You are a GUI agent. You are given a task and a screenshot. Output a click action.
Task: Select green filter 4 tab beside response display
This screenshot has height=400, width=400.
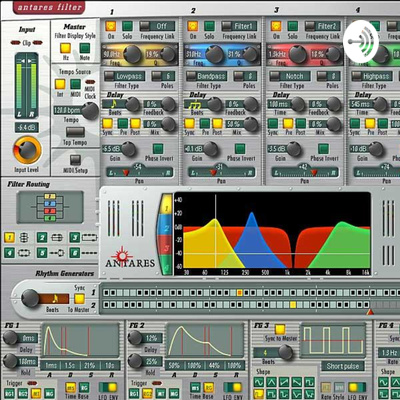click(167, 265)
